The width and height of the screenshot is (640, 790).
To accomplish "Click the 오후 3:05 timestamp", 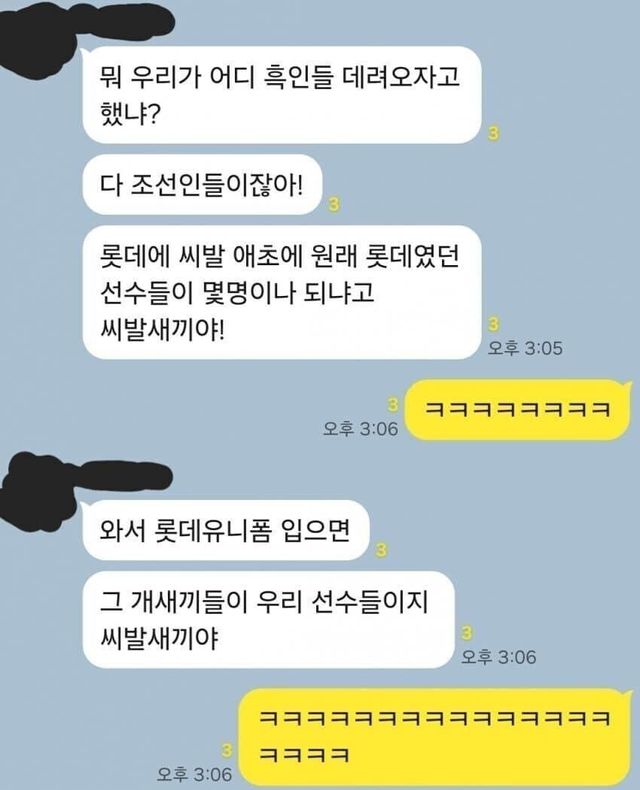I will [x=525, y=348].
